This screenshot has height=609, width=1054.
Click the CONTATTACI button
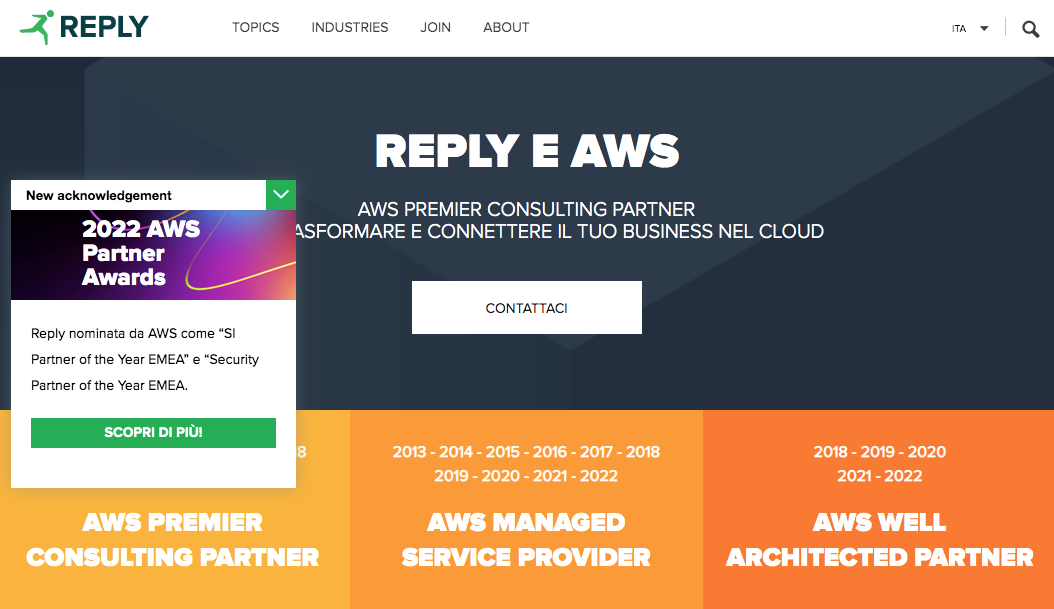point(526,307)
